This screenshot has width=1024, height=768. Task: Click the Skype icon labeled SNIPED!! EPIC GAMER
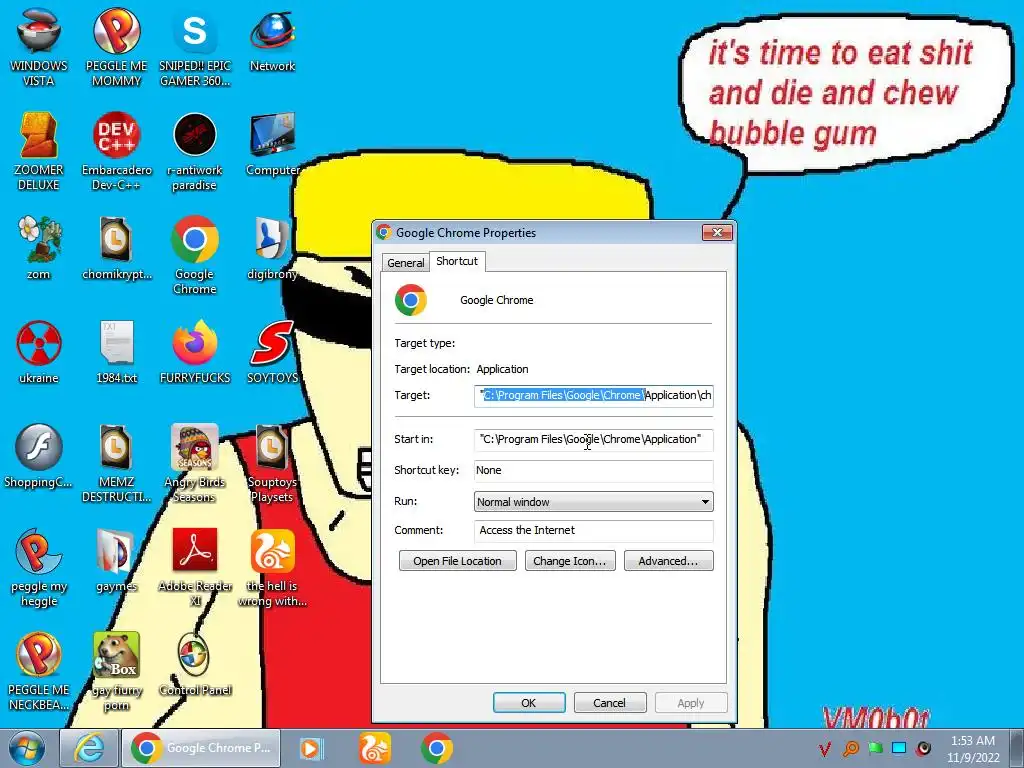(195, 47)
